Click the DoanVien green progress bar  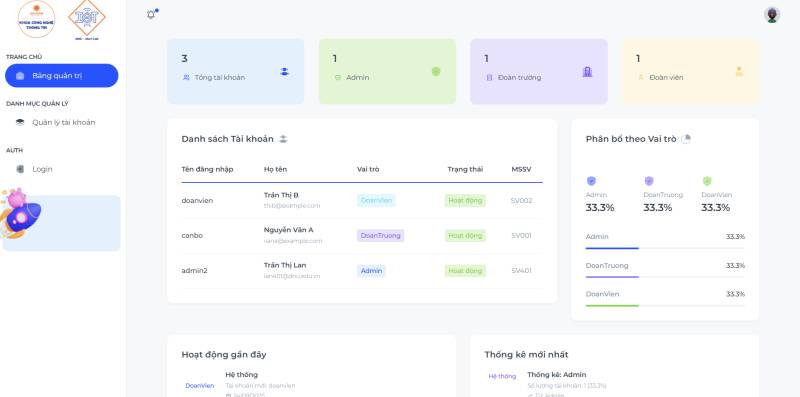pyautogui.click(x=612, y=306)
